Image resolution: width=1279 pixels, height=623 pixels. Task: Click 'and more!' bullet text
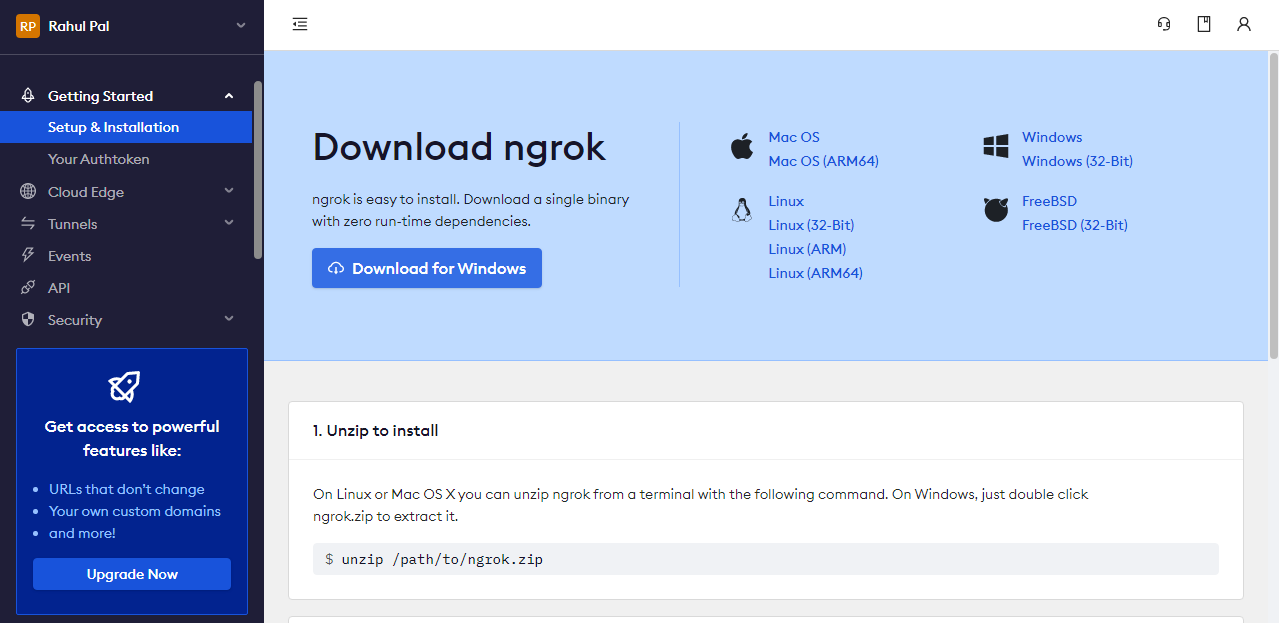pyautogui.click(x=82, y=533)
